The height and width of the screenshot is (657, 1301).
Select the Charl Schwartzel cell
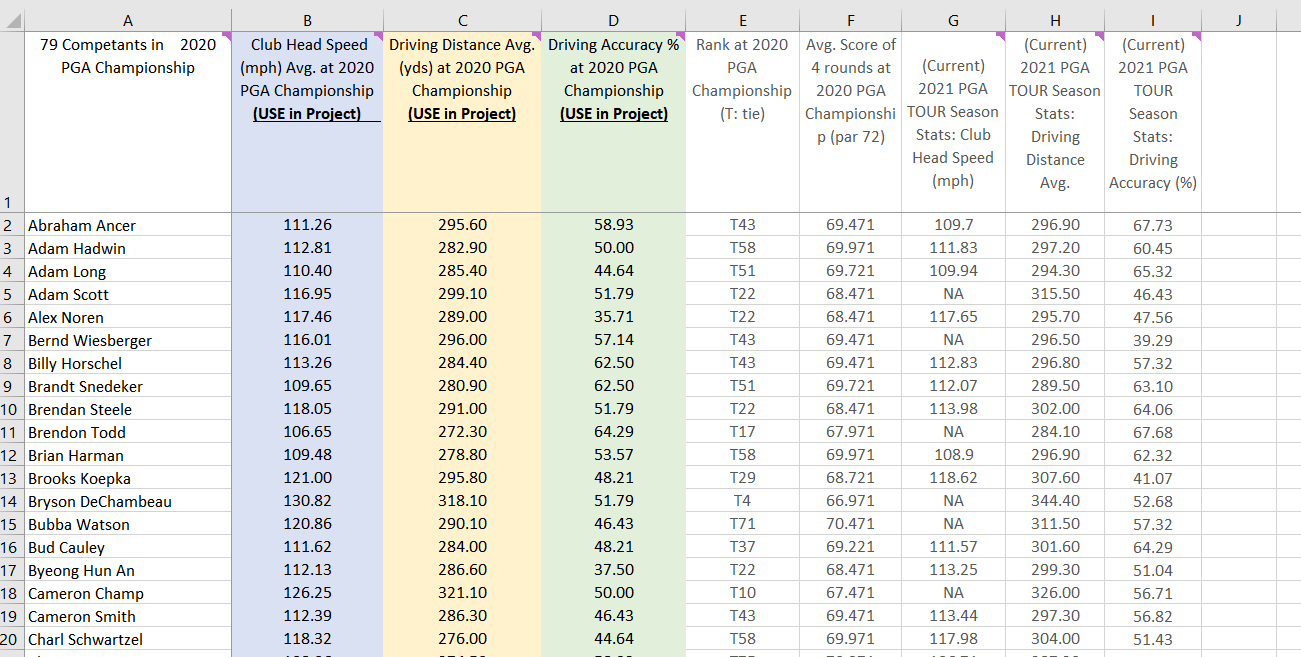(127, 639)
